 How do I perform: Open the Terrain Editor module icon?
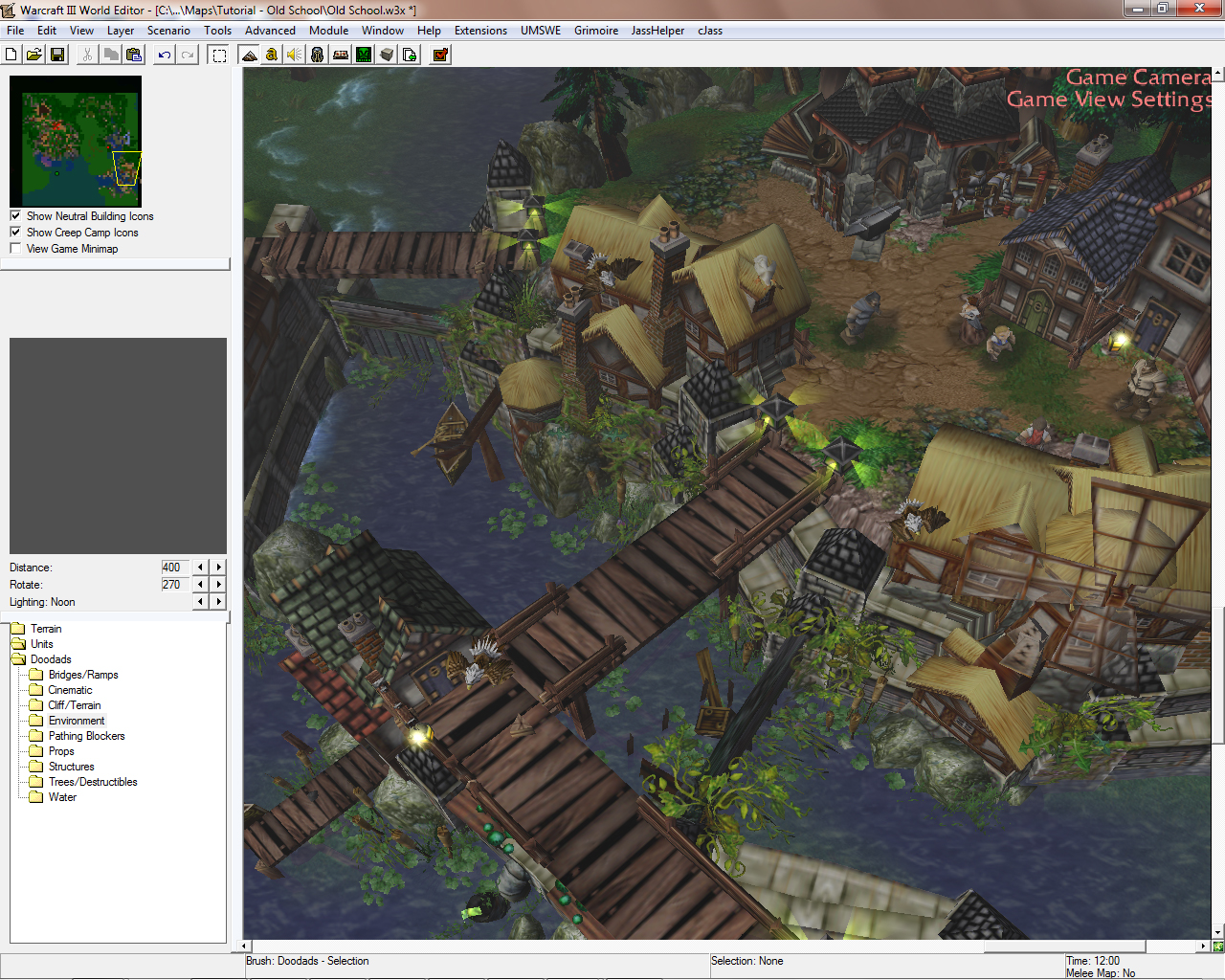(249, 55)
